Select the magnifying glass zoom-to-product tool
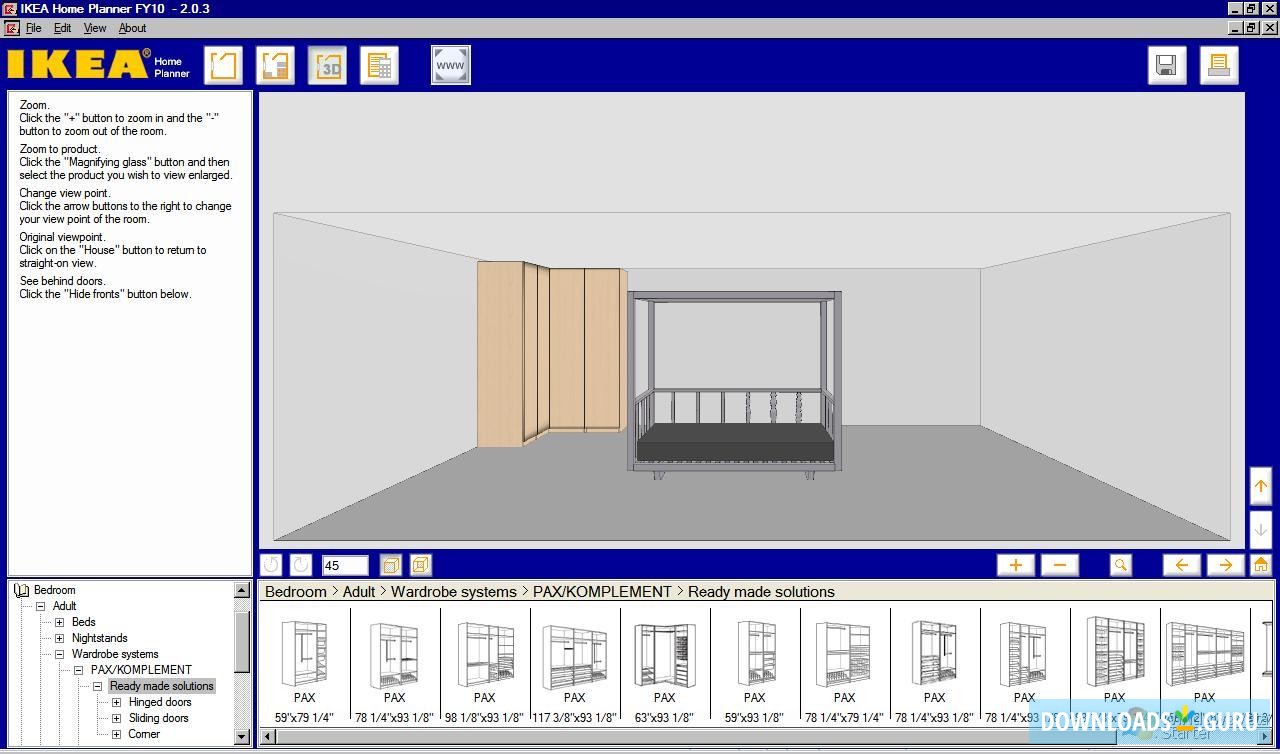Screen dimensions: 1280x754 coord(1120,565)
